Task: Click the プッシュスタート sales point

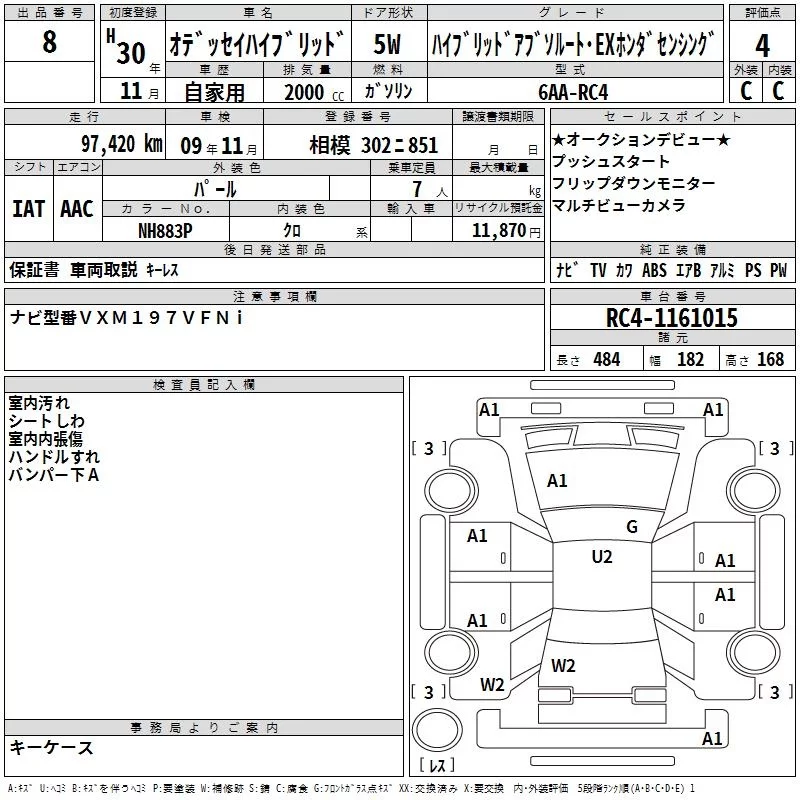Action: click(610, 161)
